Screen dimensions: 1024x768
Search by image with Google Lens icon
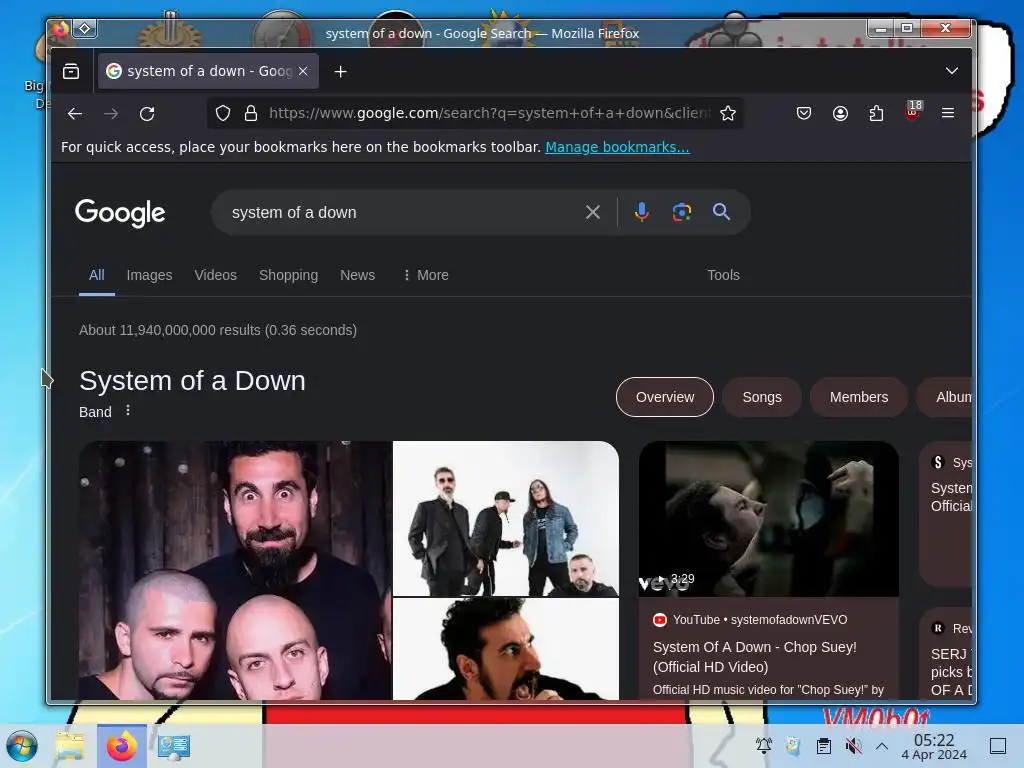(x=682, y=212)
